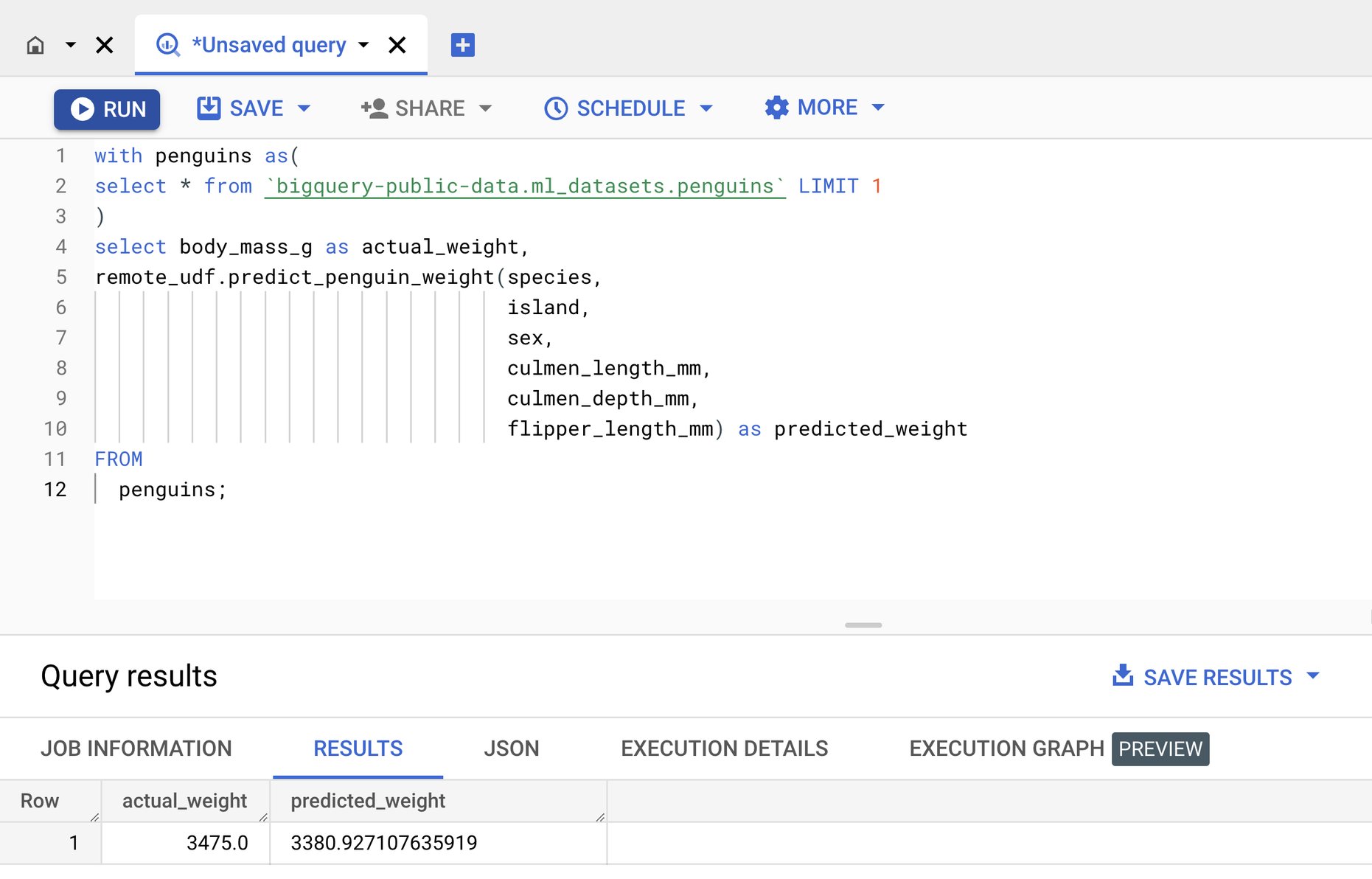Click the SHARE add-person icon
The width and height of the screenshot is (1372, 879).
(x=375, y=108)
